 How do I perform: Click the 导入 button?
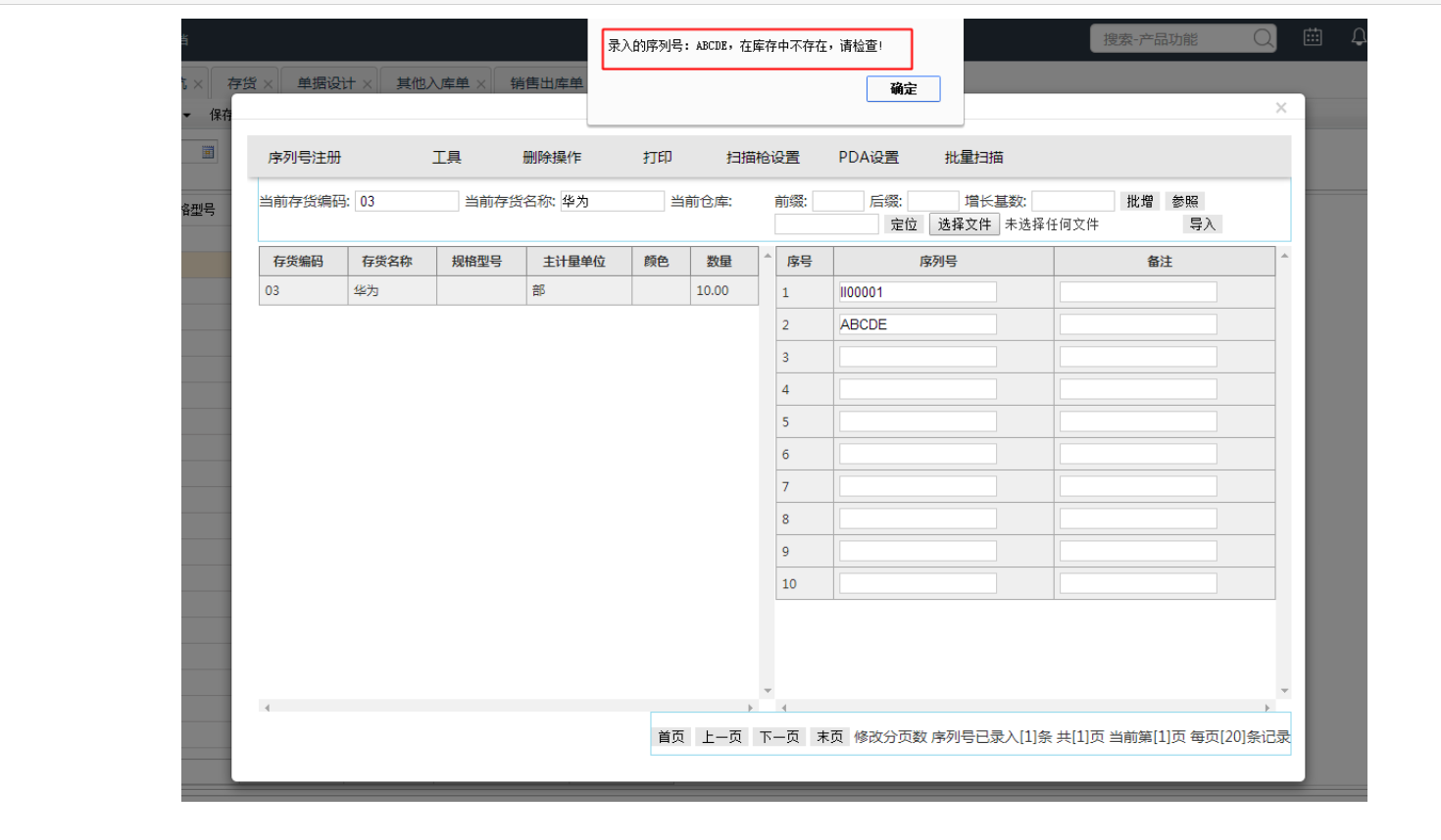tap(1202, 224)
